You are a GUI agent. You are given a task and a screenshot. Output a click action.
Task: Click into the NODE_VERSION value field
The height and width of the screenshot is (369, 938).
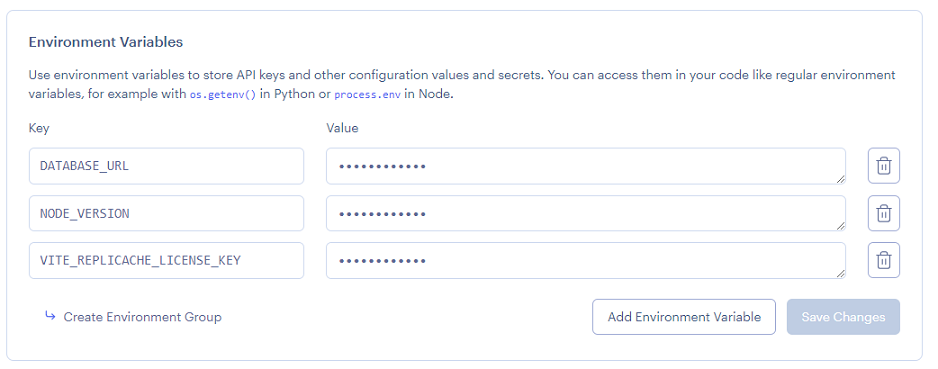(x=586, y=214)
